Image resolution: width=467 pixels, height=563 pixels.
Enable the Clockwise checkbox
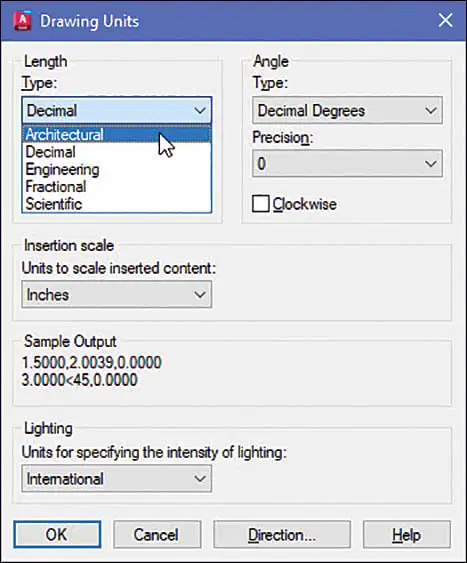pyautogui.click(x=261, y=204)
